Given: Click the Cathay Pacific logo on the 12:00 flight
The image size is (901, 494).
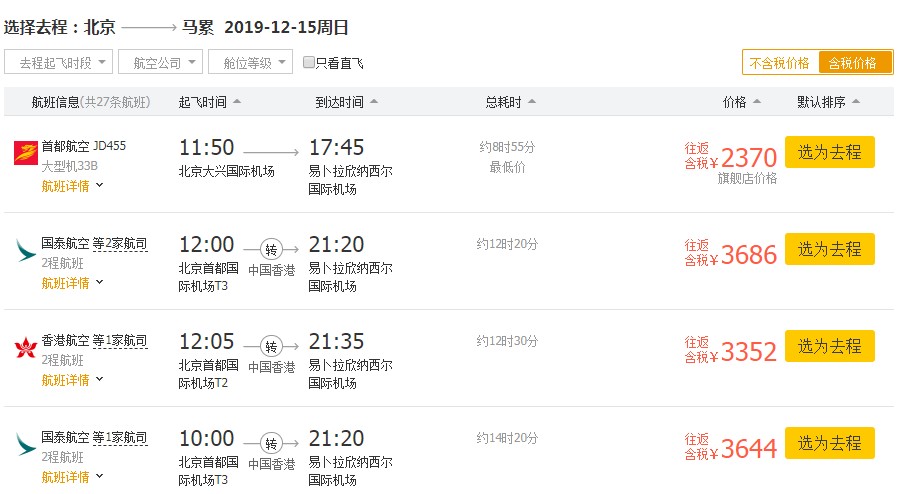Looking at the screenshot, I should [x=25, y=248].
